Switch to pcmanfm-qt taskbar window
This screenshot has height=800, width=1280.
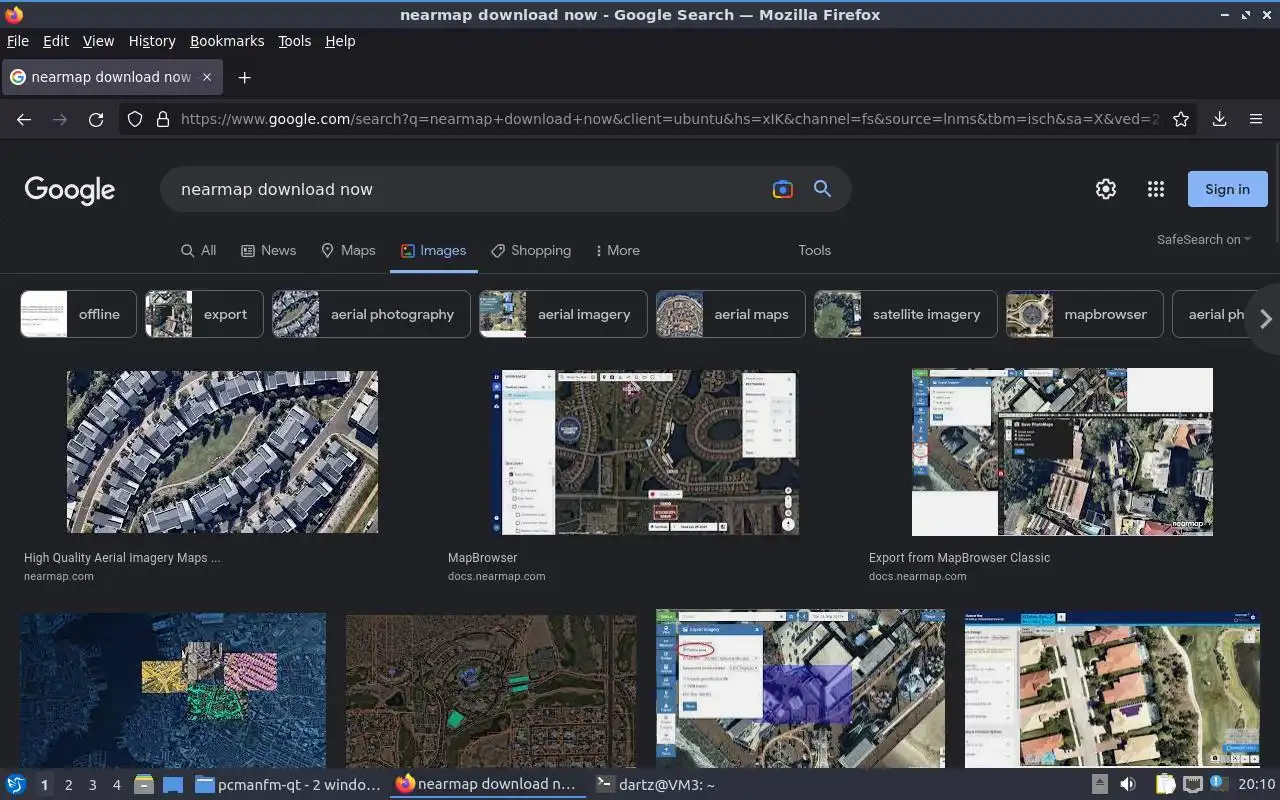point(288,785)
